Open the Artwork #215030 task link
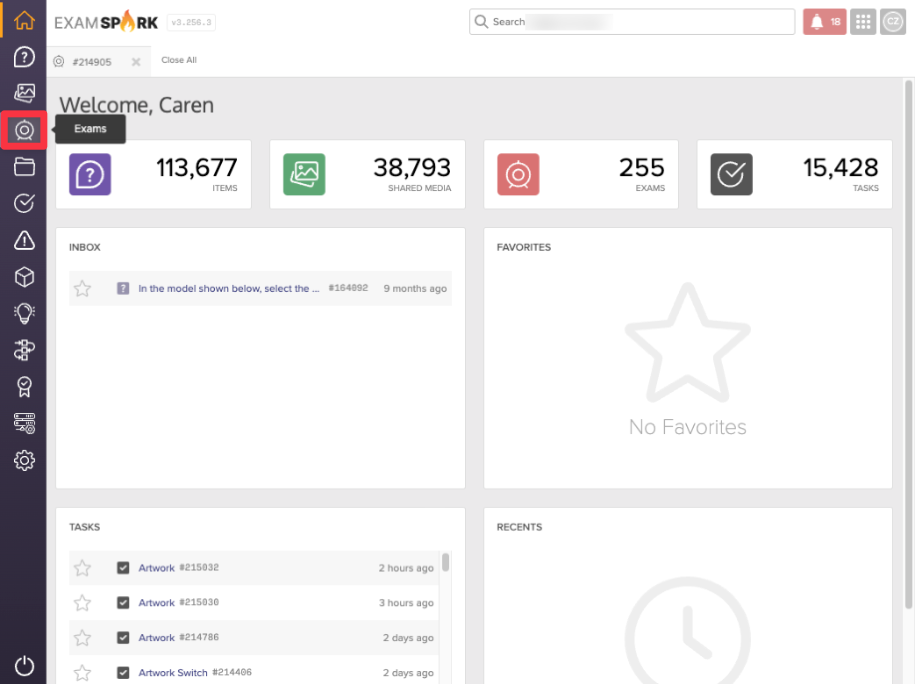Viewport: 915px width, 684px height. pos(156,603)
